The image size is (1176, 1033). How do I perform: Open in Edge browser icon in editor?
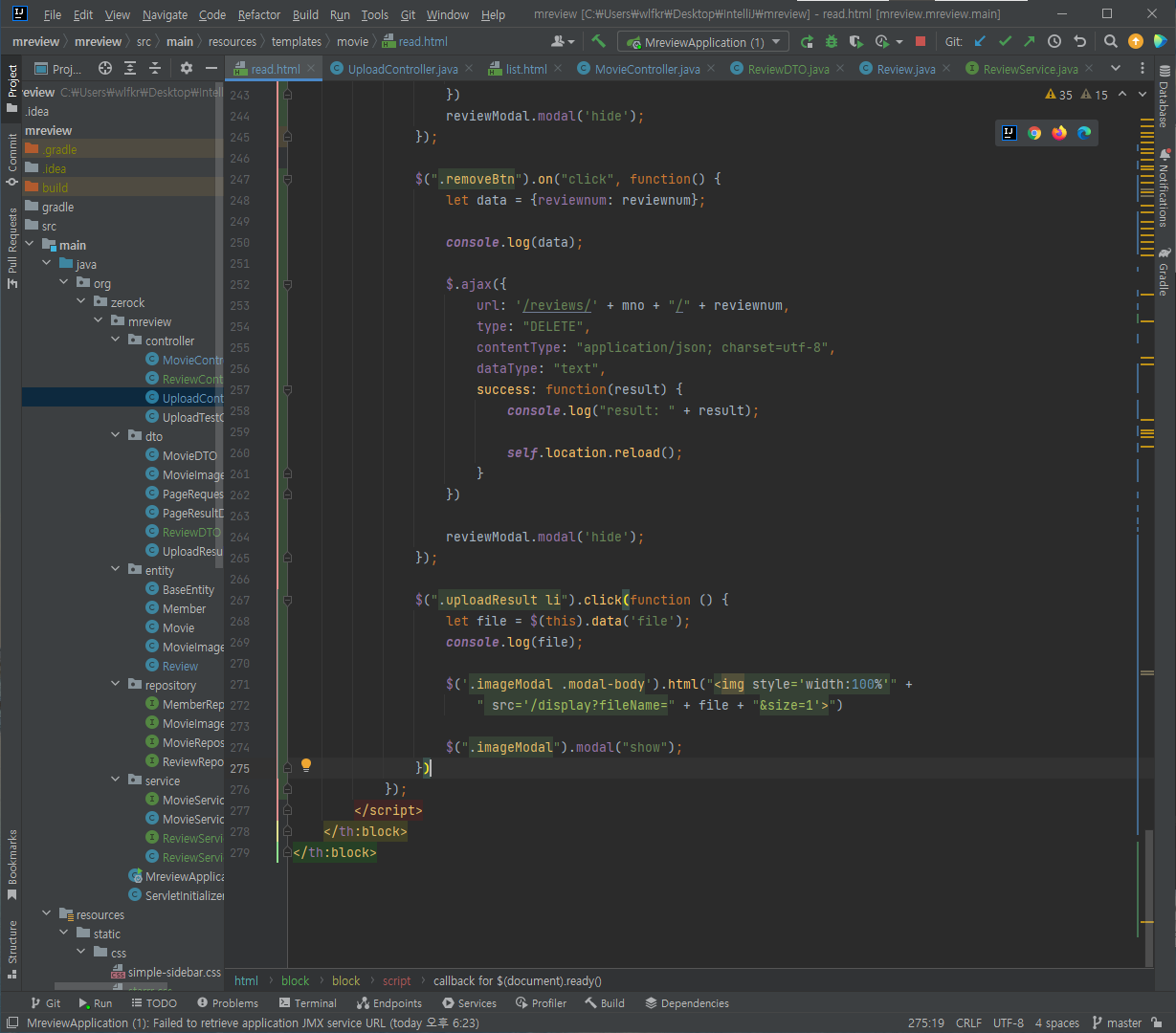pyautogui.click(x=1084, y=133)
